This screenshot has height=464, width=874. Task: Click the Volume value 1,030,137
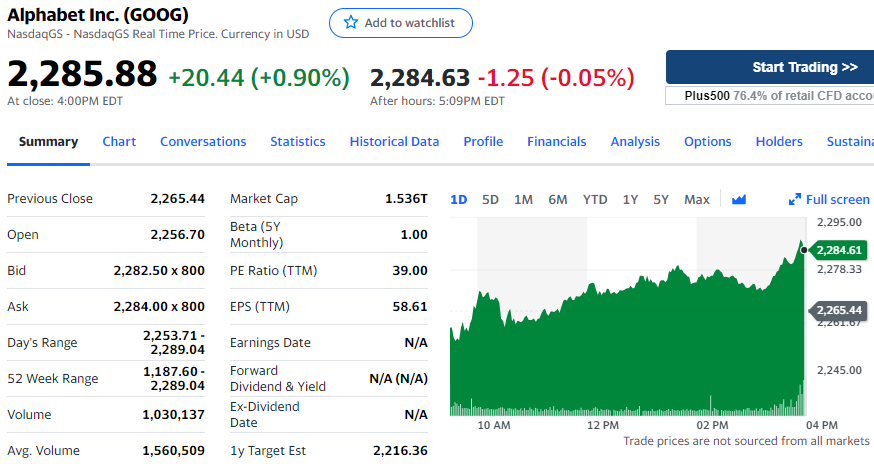(173, 414)
